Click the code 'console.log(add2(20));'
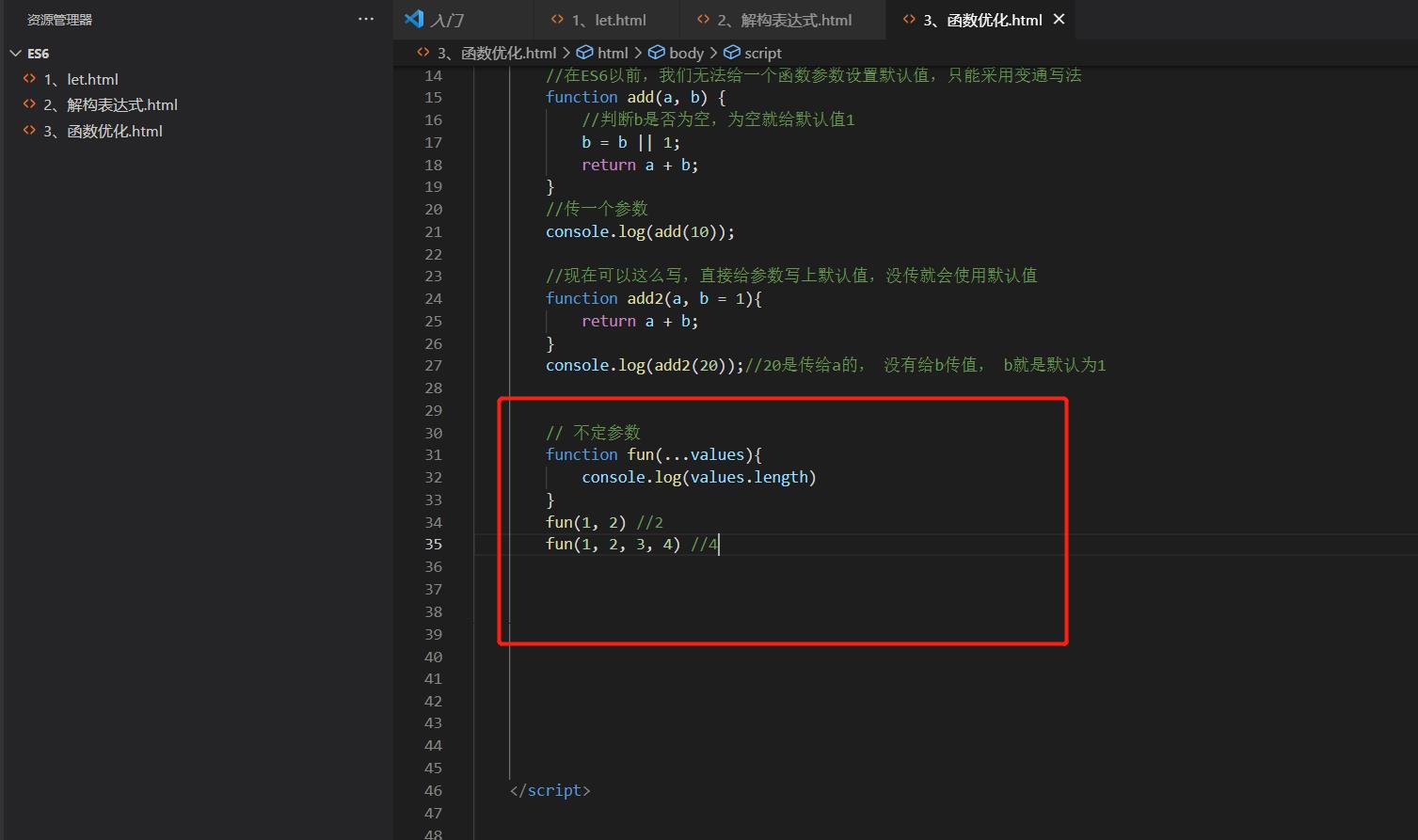Image resolution: width=1418 pixels, height=840 pixels. click(x=645, y=365)
